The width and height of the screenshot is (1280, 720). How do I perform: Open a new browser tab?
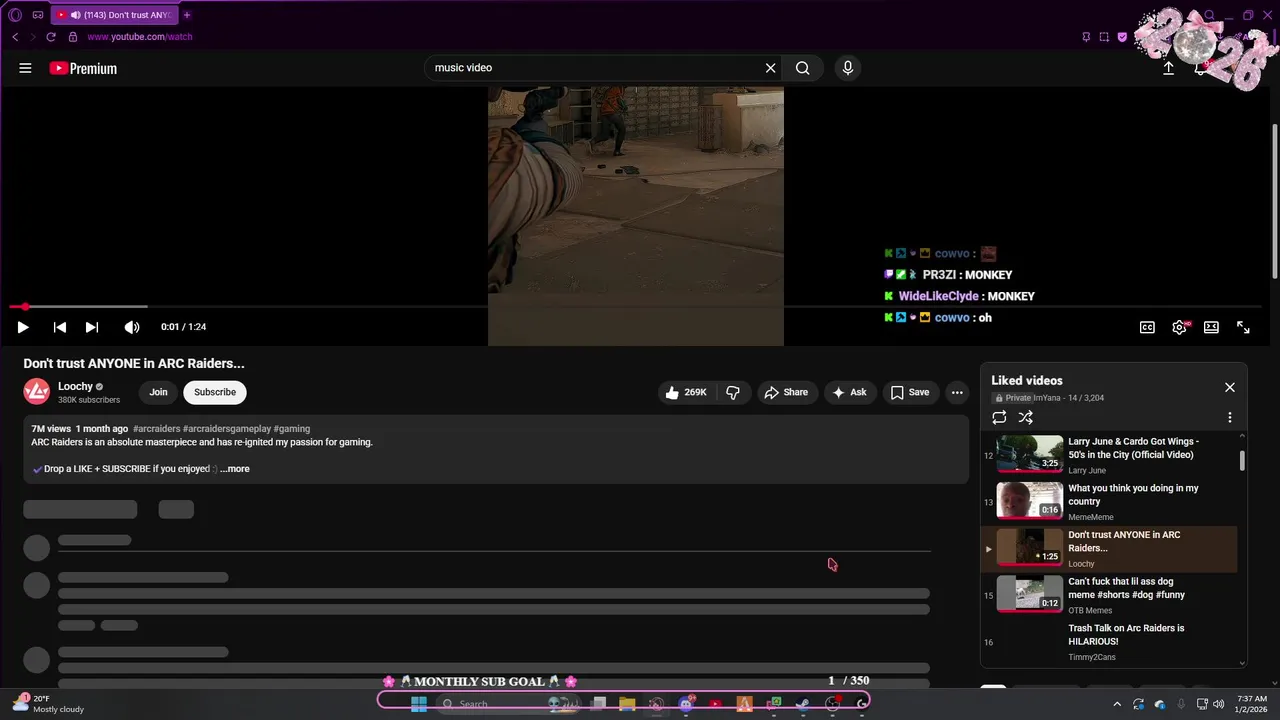(187, 15)
